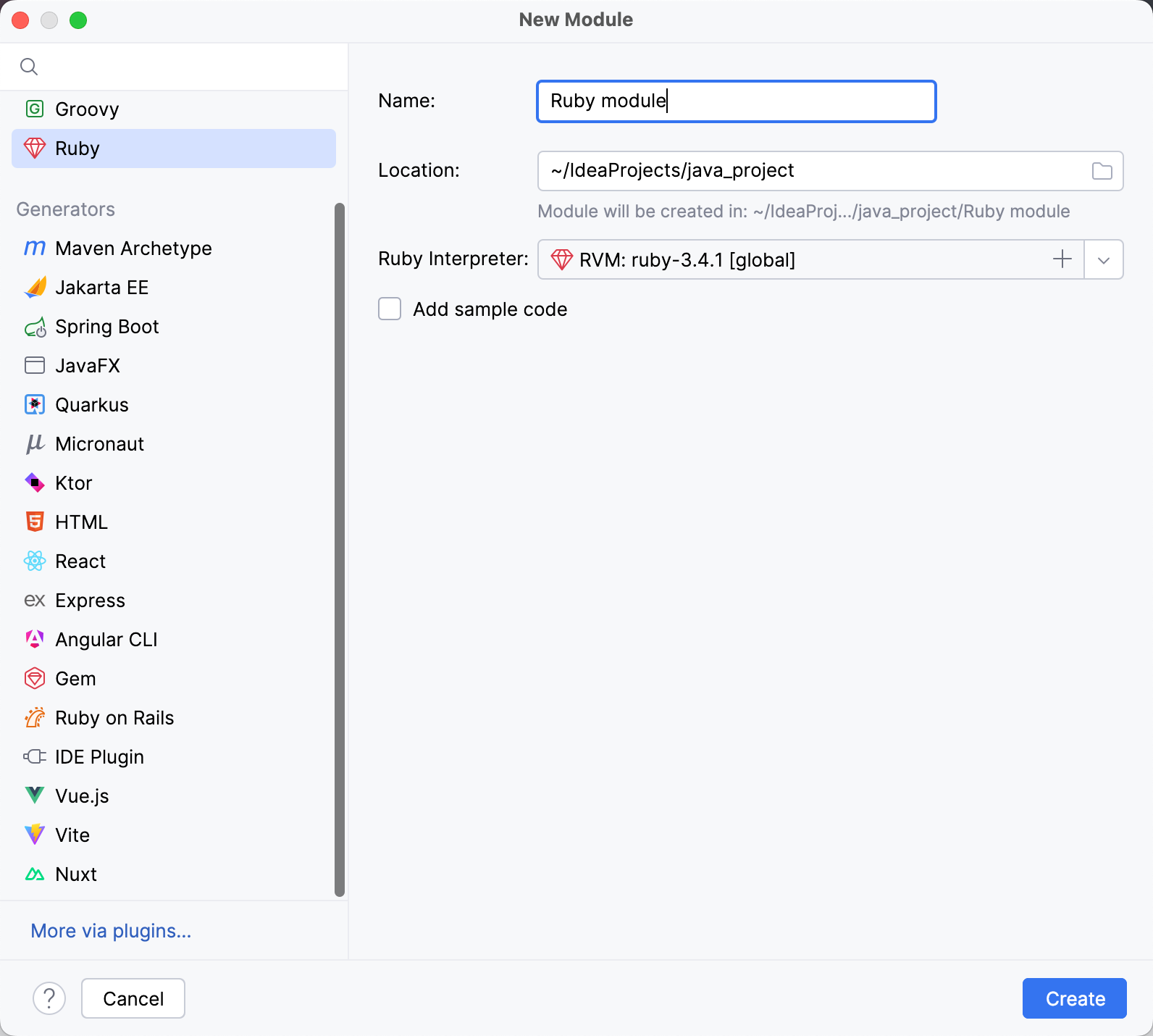Choose the Vue.js generator
This screenshot has height=1036, width=1153.
(x=82, y=796)
